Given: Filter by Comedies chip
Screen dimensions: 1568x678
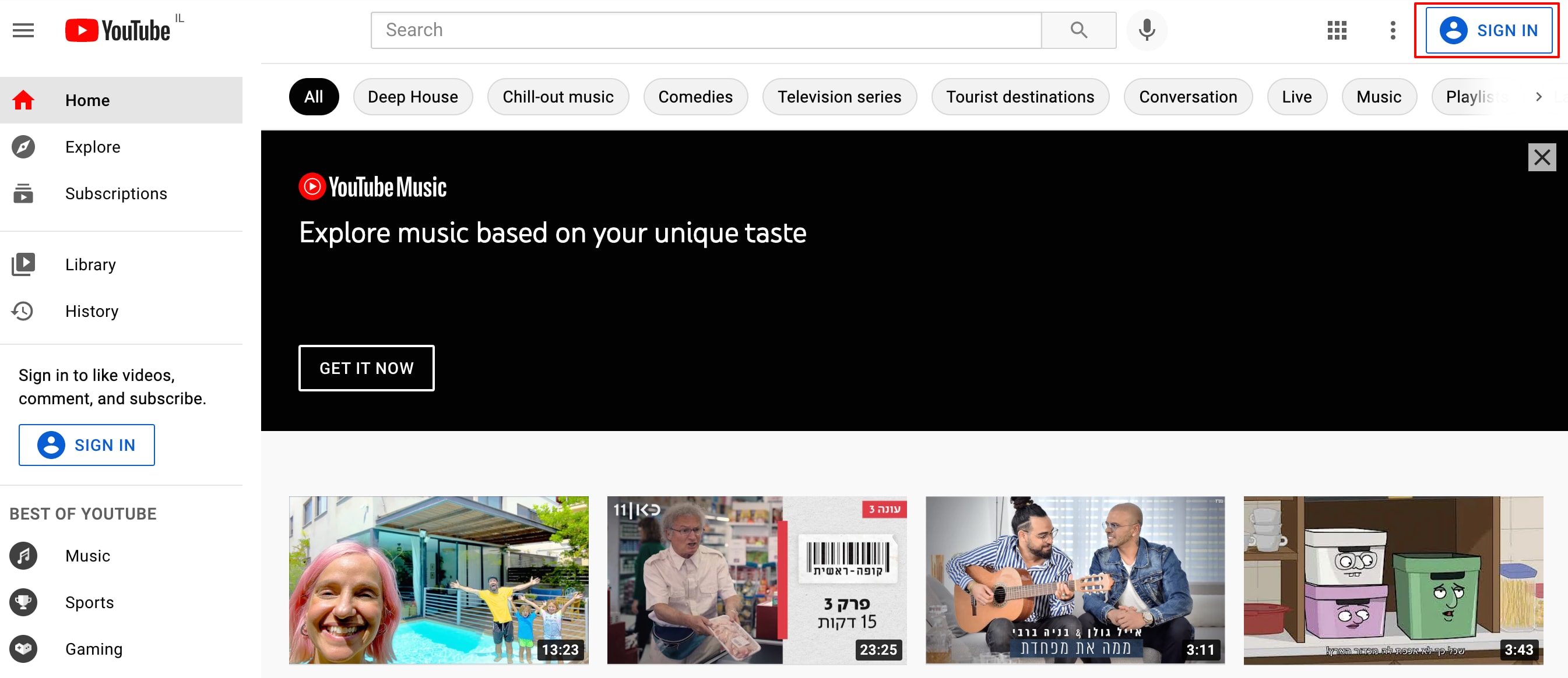Looking at the screenshot, I should pos(695,97).
